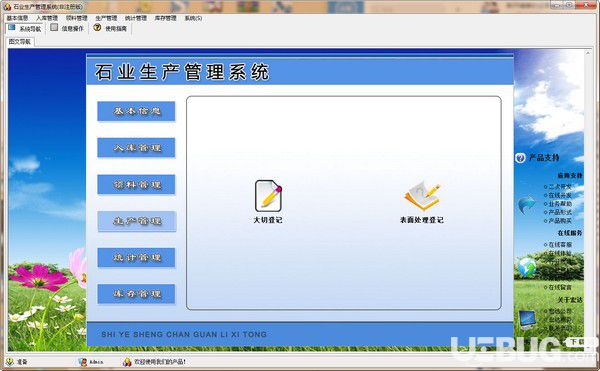
Task: Click the 关于宏达 section heading
Action: click(x=570, y=299)
